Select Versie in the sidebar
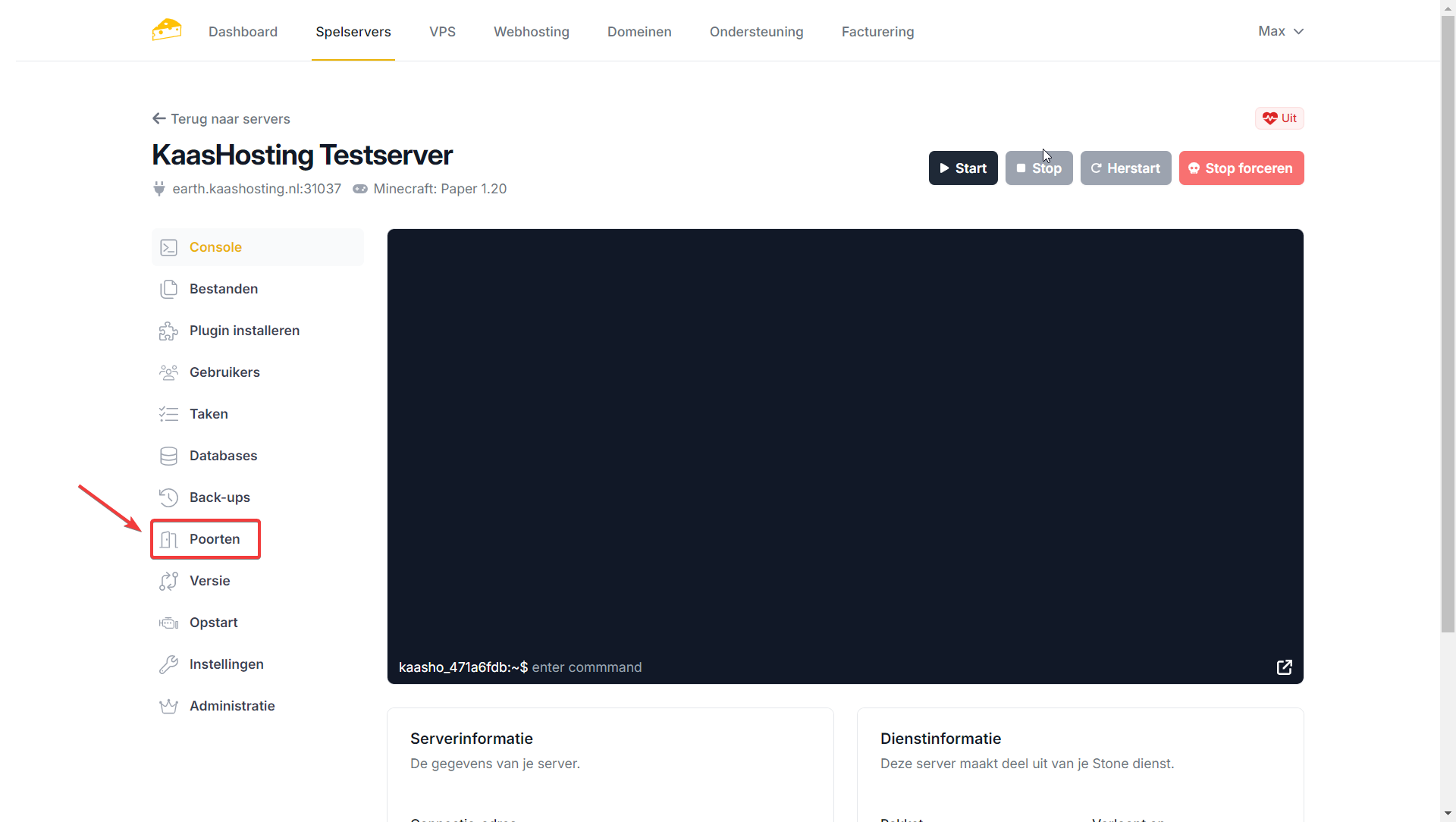This screenshot has width=1456, height=822. (x=209, y=581)
